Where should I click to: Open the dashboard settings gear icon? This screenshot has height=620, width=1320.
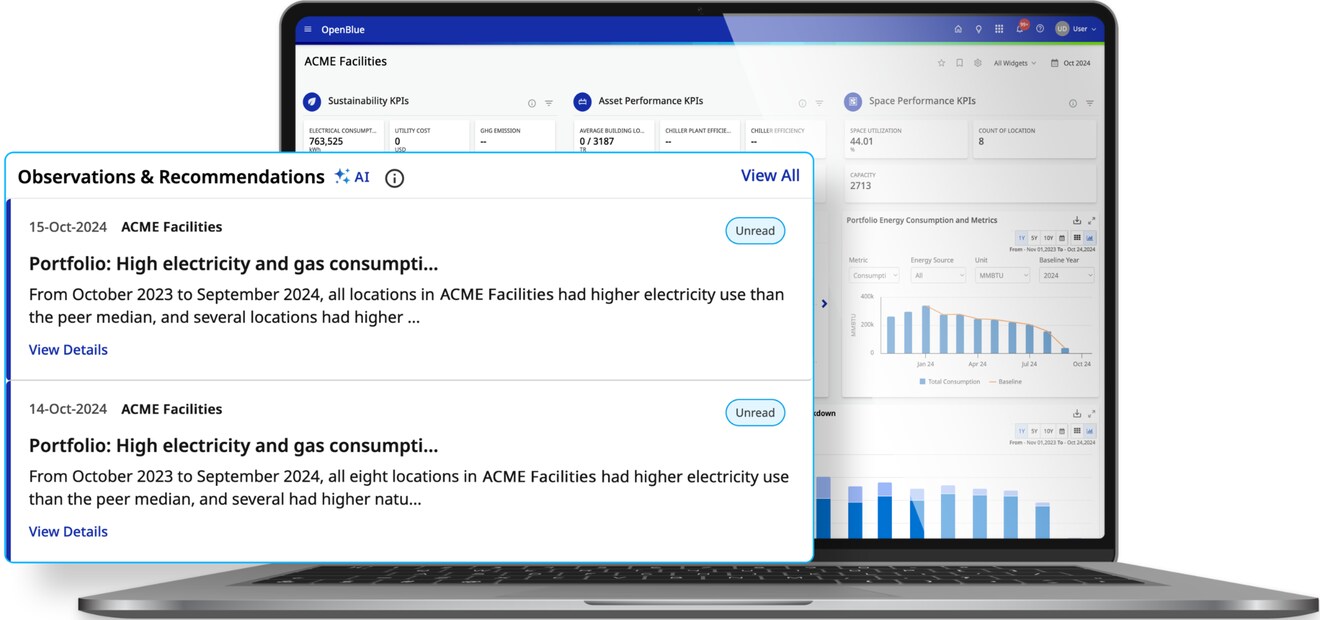click(x=978, y=63)
